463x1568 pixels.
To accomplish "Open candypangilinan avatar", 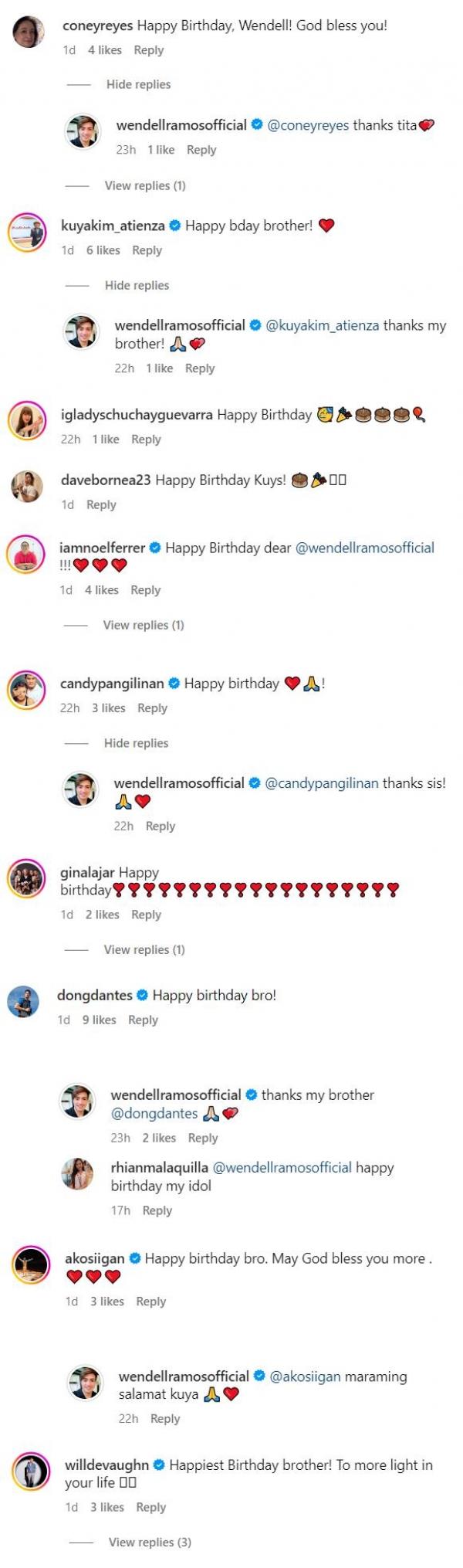I will 26,690.
